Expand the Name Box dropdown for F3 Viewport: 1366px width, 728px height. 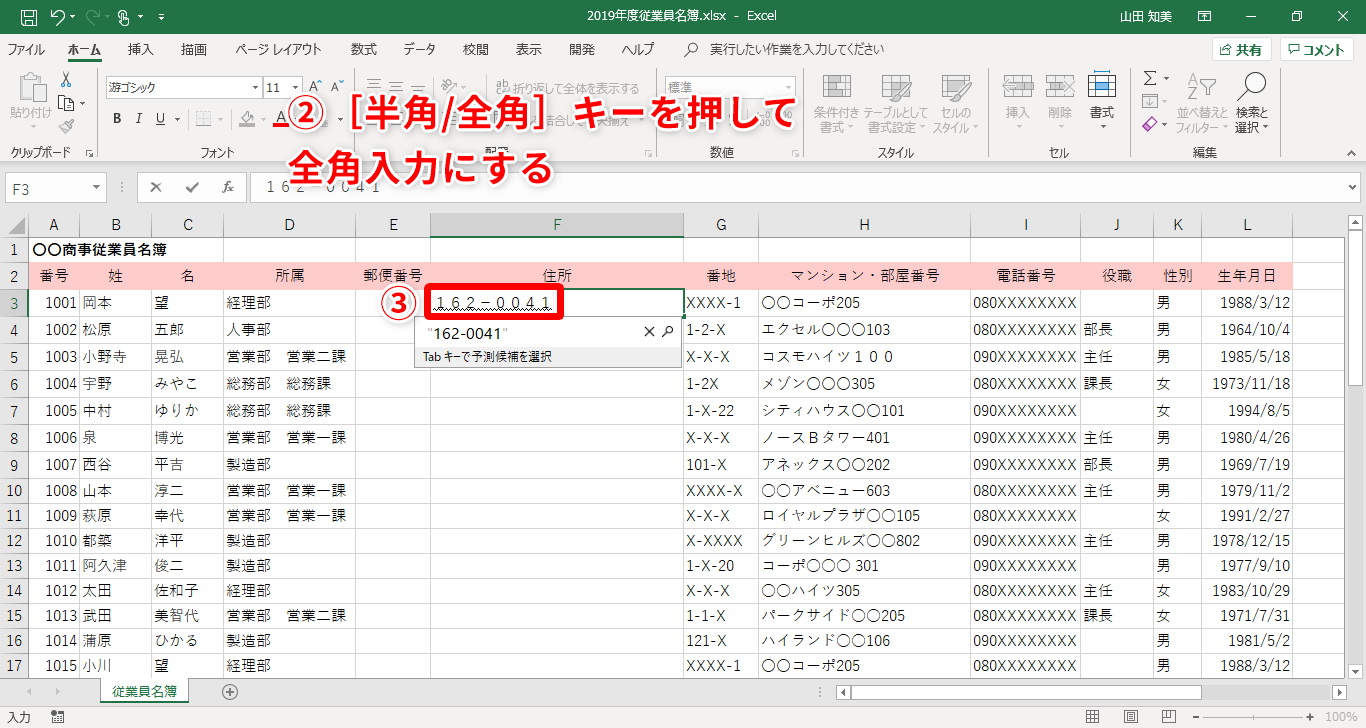[97, 187]
